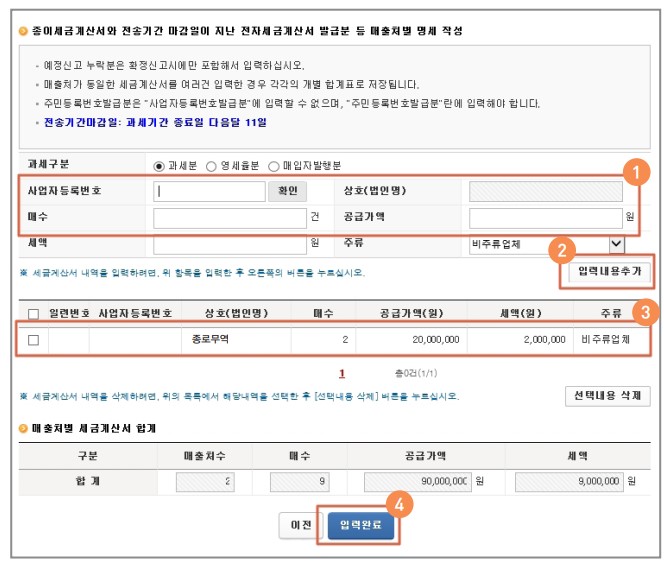Click the 합계 매출처수 field
The image size is (664, 567).
pos(205,482)
